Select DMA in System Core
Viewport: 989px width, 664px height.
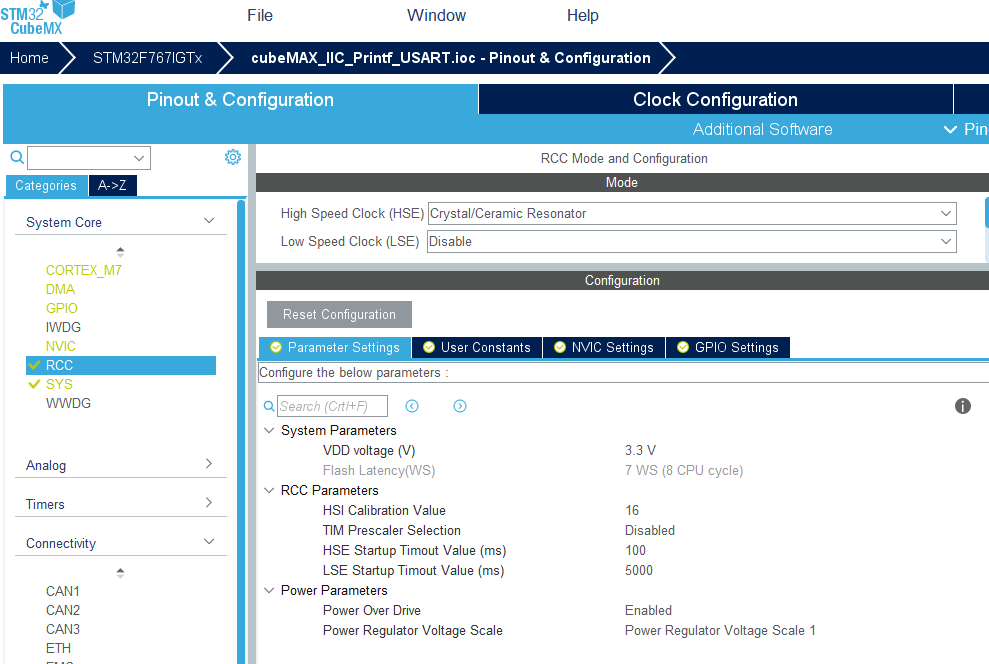[60, 289]
